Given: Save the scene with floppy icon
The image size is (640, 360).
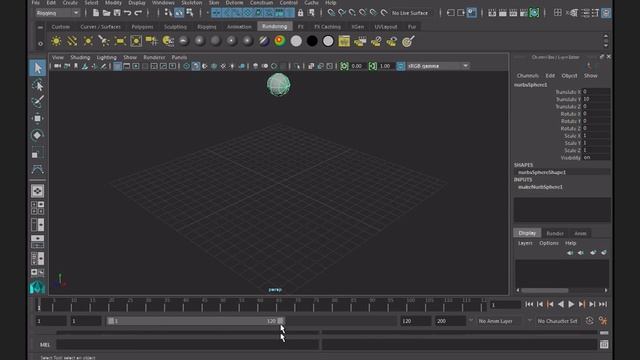Looking at the screenshot, I should (117, 13).
